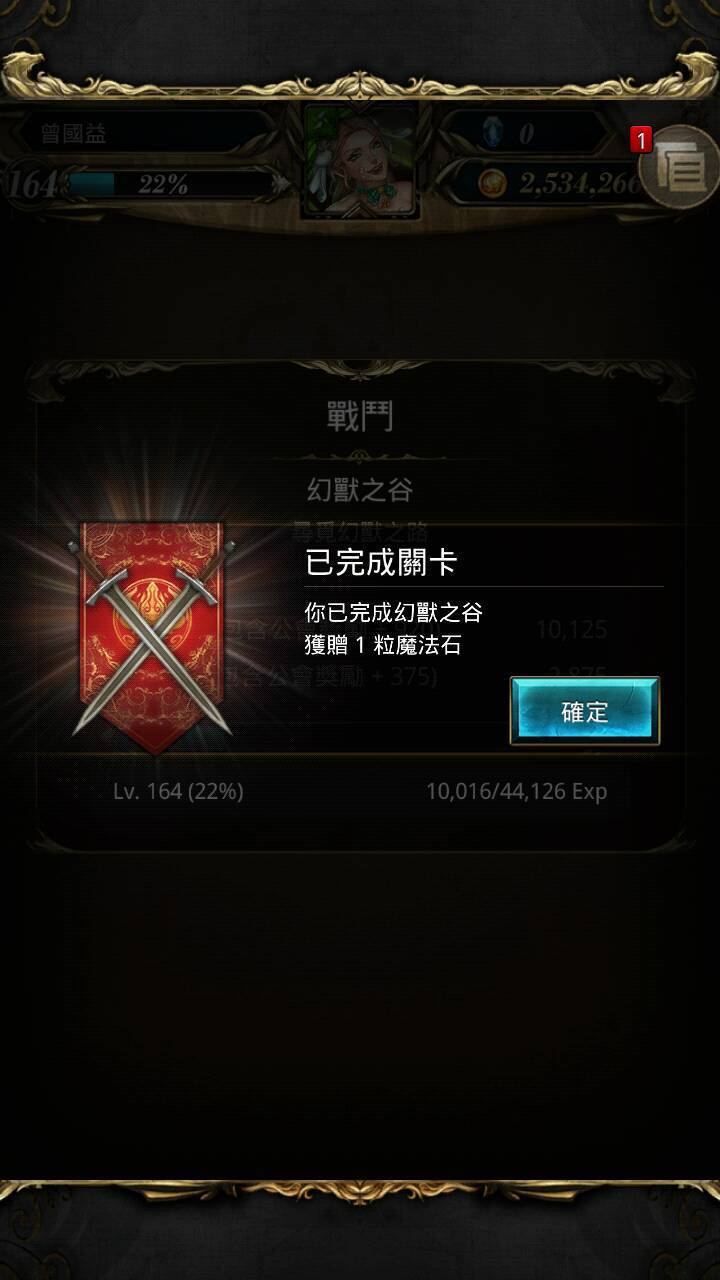
Task: Tap the Lv. 164 (22%) text
Action: tap(178, 791)
